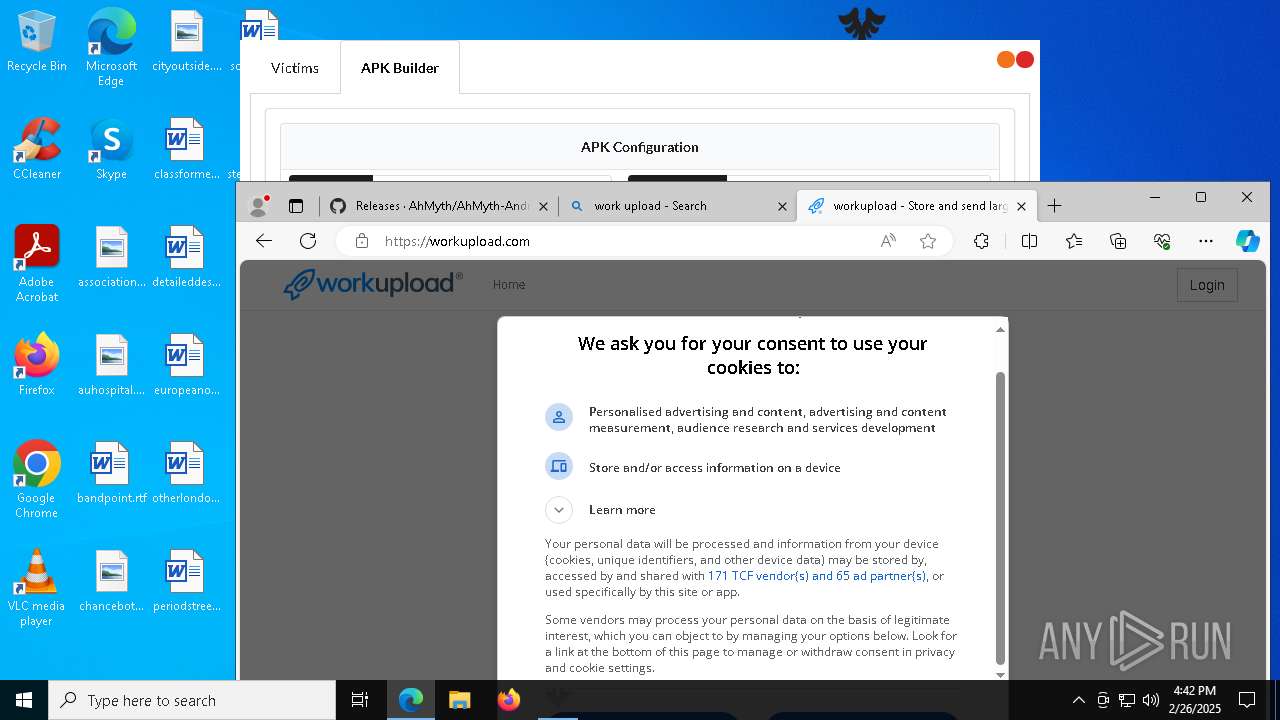1280x720 pixels.
Task: Open Edge Collections panel
Action: click(1118, 241)
